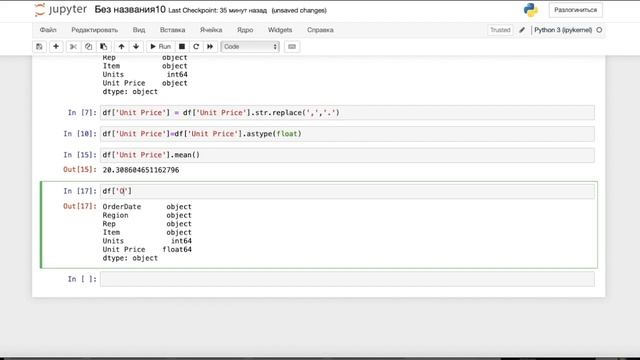Paste cells below icon
This screenshot has height=360, width=640.
(x=104, y=47)
